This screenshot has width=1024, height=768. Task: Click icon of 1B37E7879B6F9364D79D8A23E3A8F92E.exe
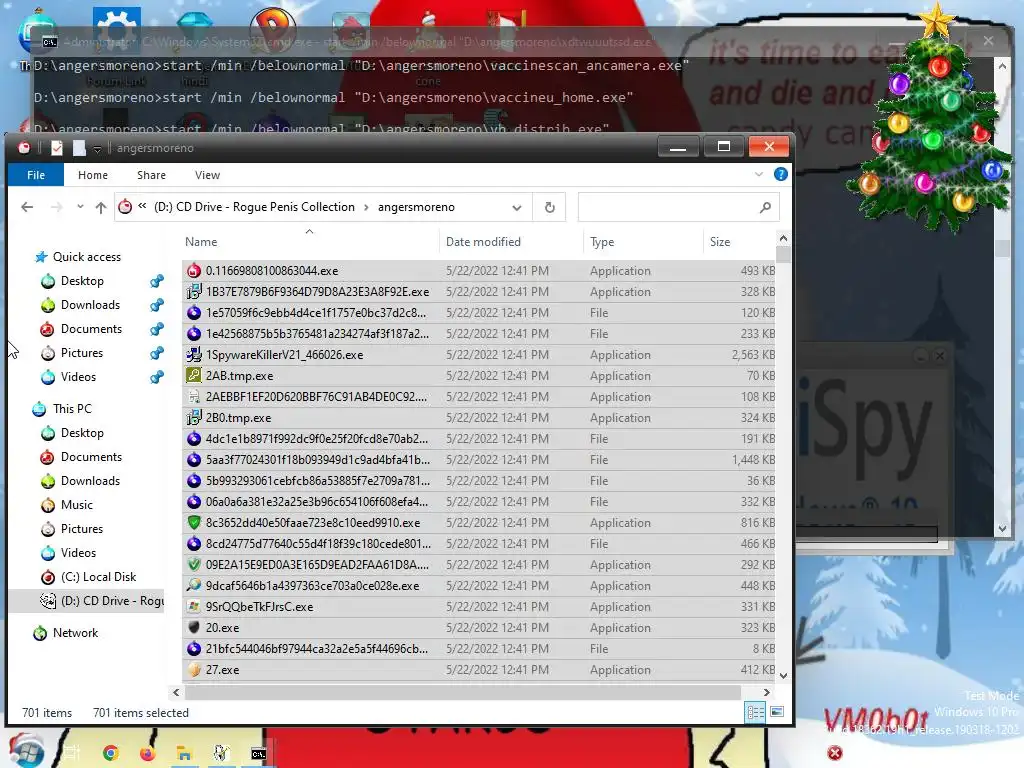tap(194, 291)
